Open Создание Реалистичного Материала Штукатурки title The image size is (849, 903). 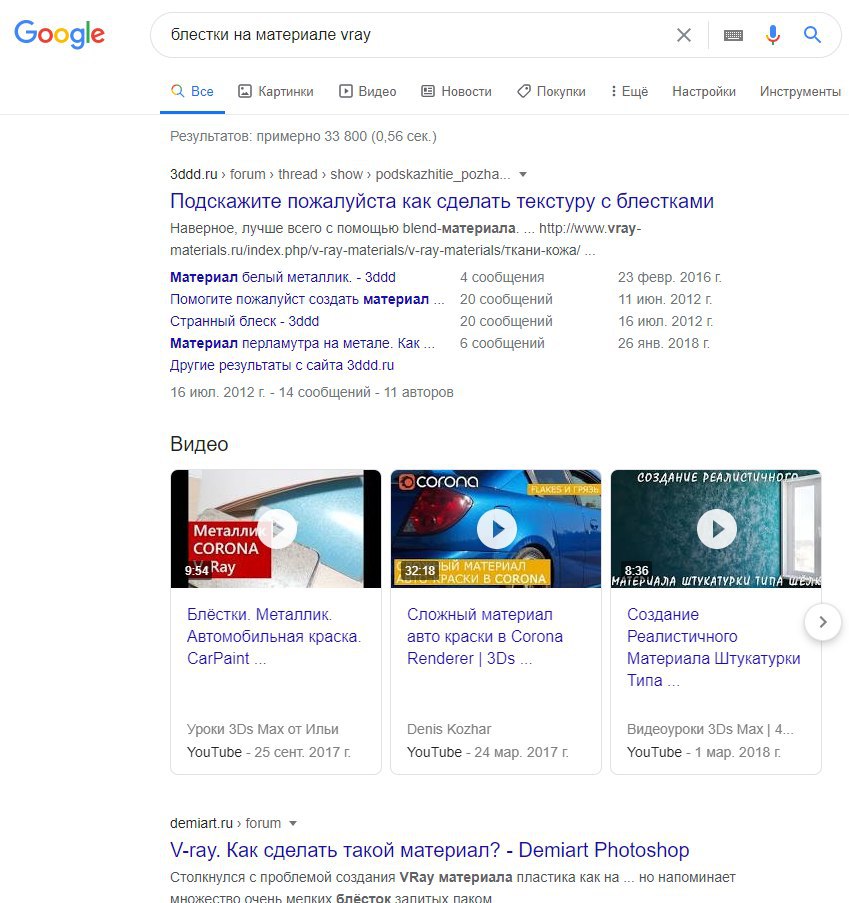(x=714, y=647)
